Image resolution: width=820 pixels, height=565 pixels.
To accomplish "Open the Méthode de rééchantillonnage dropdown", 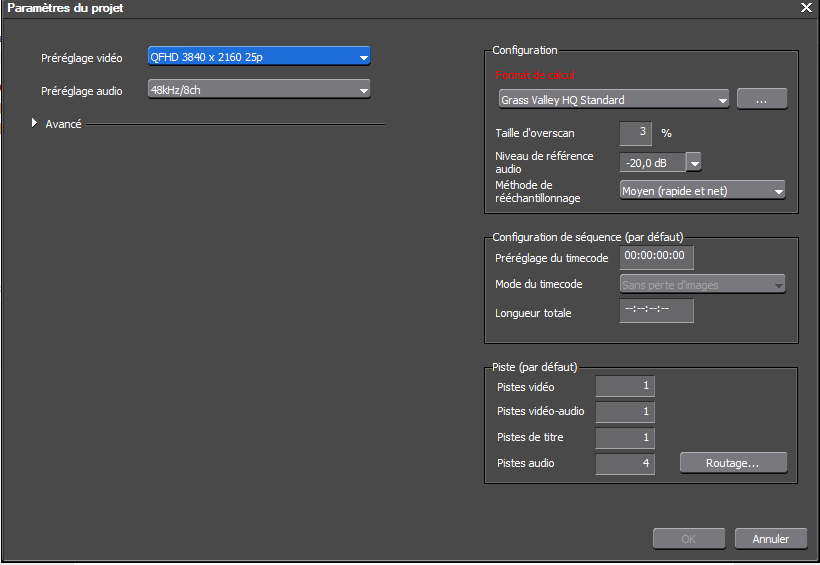I will click(x=702, y=191).
